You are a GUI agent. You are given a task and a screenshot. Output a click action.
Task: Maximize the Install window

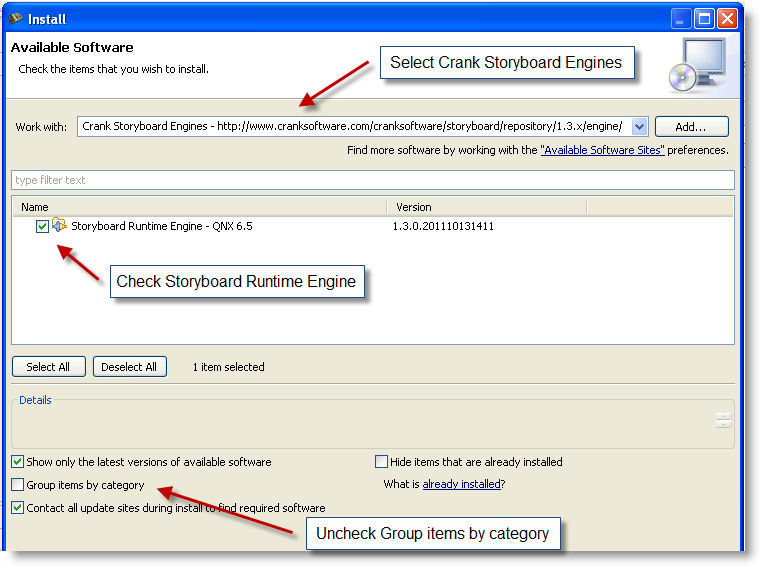point(704,19)
